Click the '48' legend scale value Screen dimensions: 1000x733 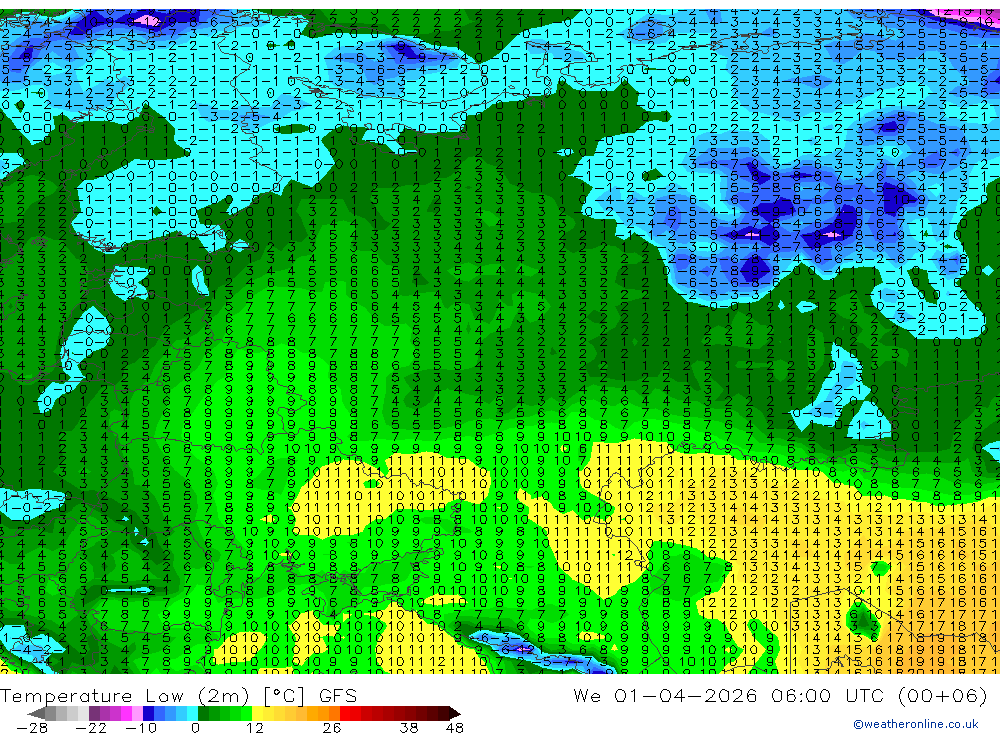click(455, 728)
